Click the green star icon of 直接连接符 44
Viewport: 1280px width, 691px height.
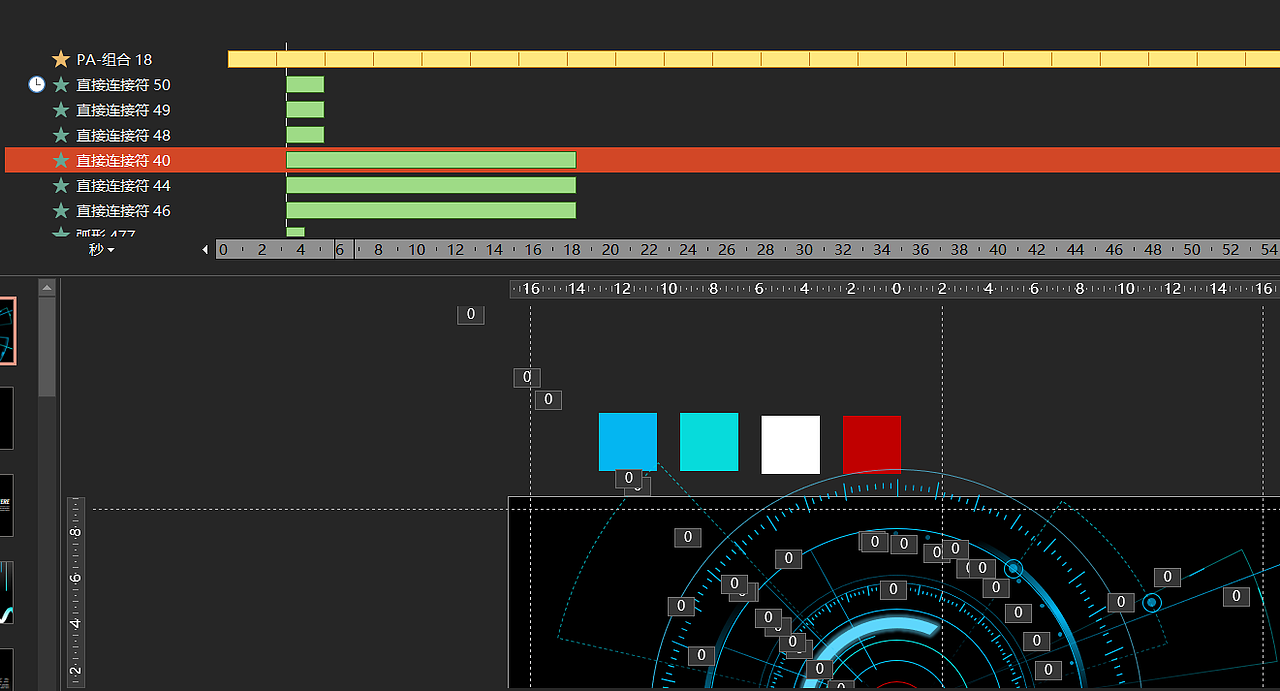click(61, 185)
